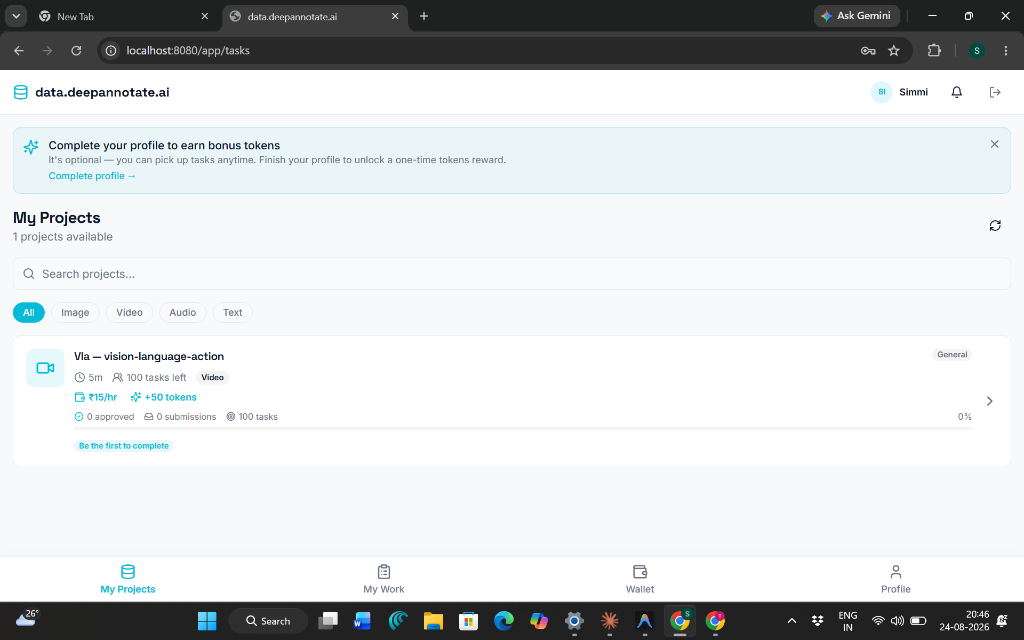Show hidden system tray icons
This screenshot has height=640, width=1024.
(x=792, y=620)
